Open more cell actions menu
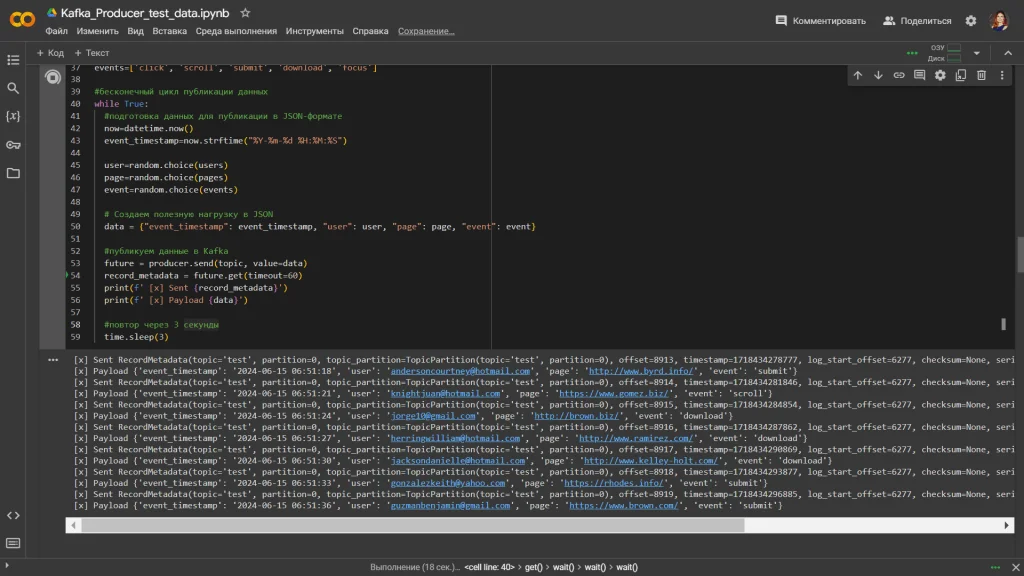The width and height of the screenshot is (1024, 576). [1002, 76]
